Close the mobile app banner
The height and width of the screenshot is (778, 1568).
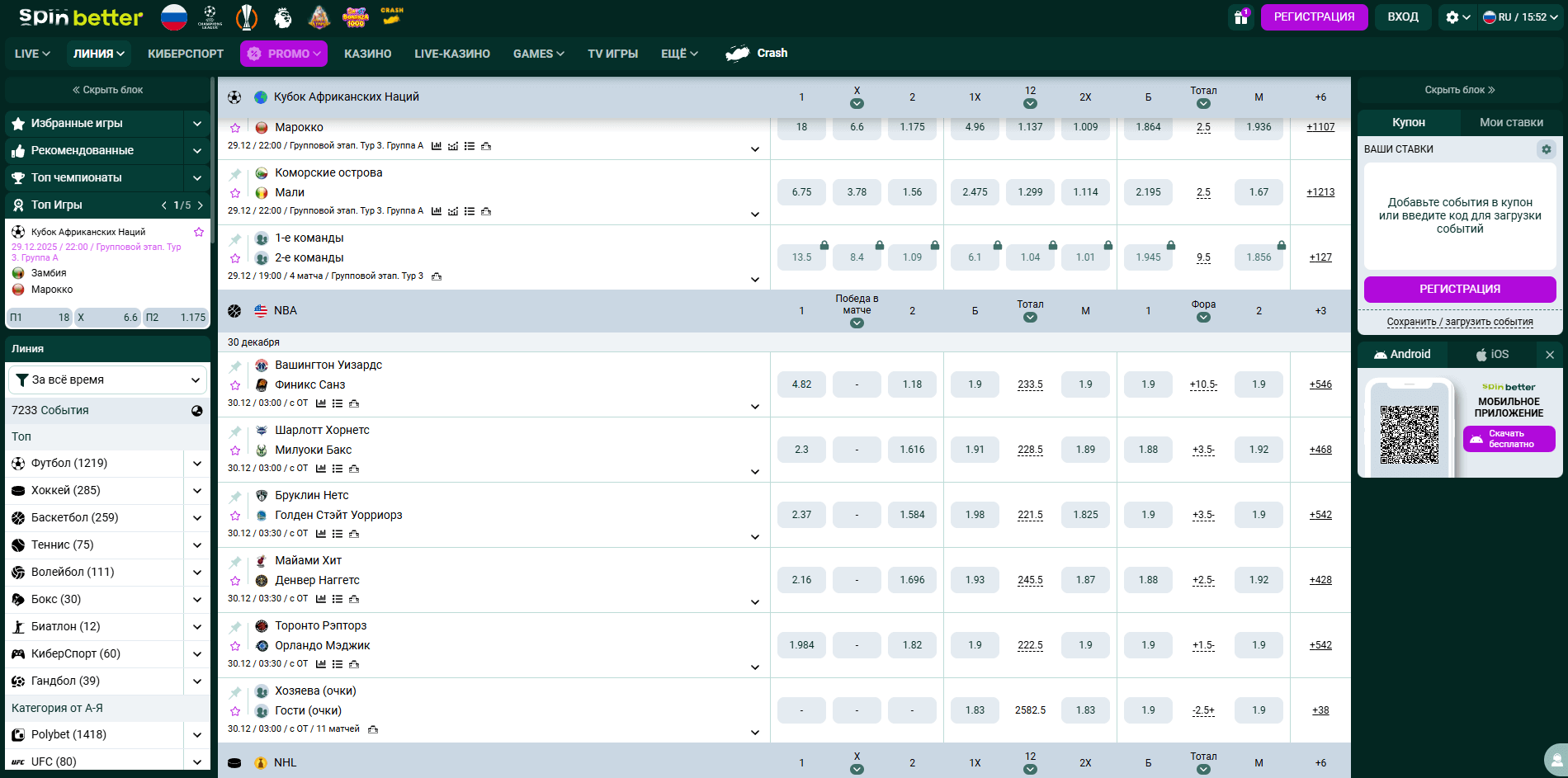pos(1549,355)
